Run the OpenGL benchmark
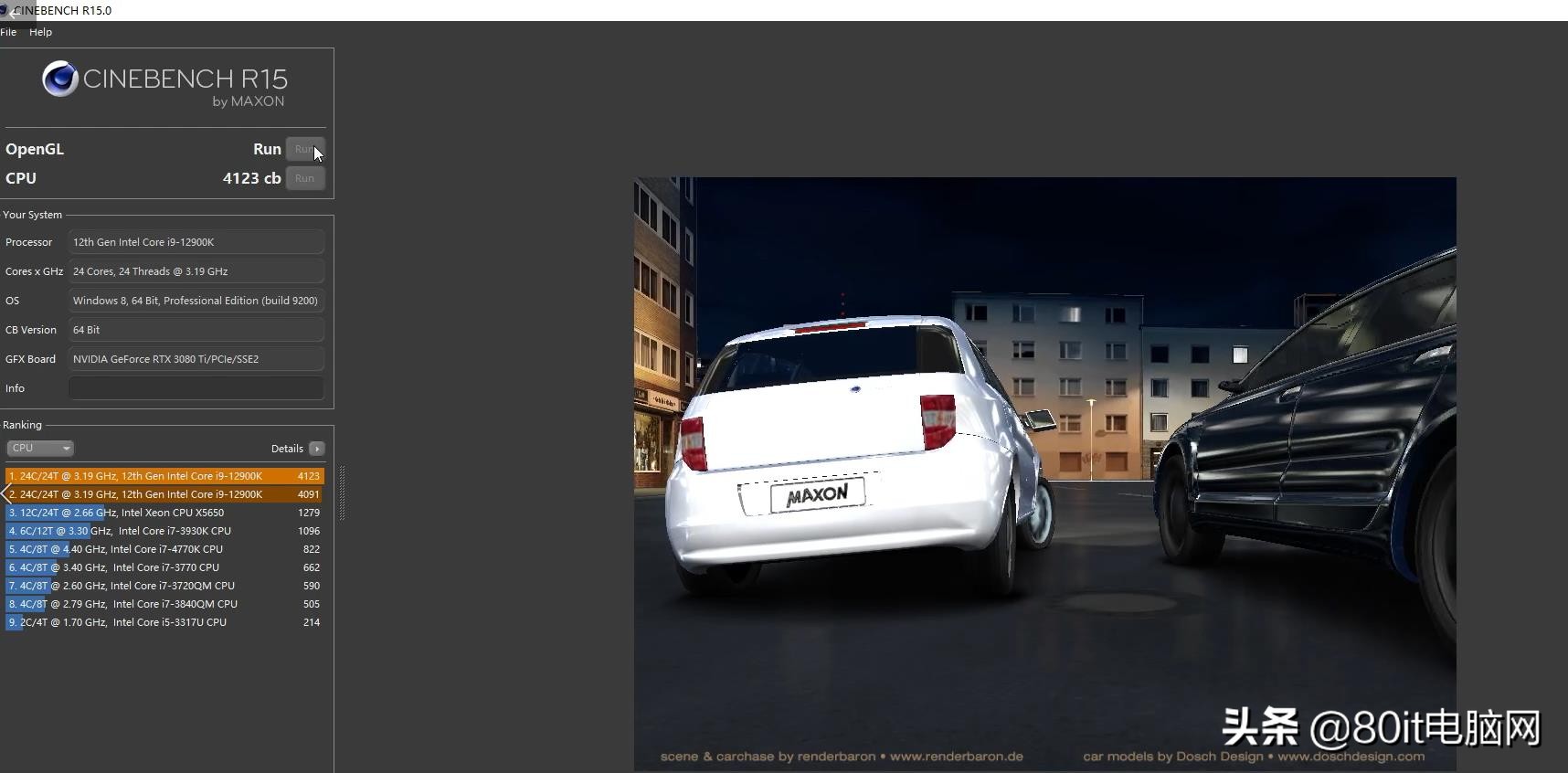Screen dimensions: 1568x773 pos(305,149)
